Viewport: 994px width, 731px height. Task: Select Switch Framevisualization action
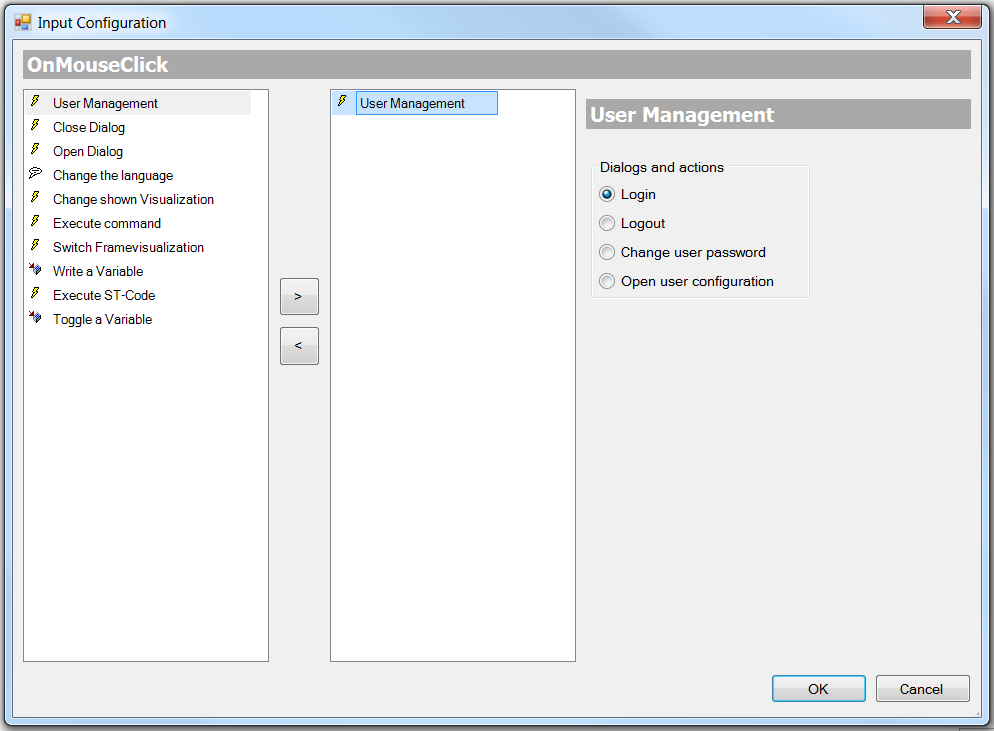128,248
